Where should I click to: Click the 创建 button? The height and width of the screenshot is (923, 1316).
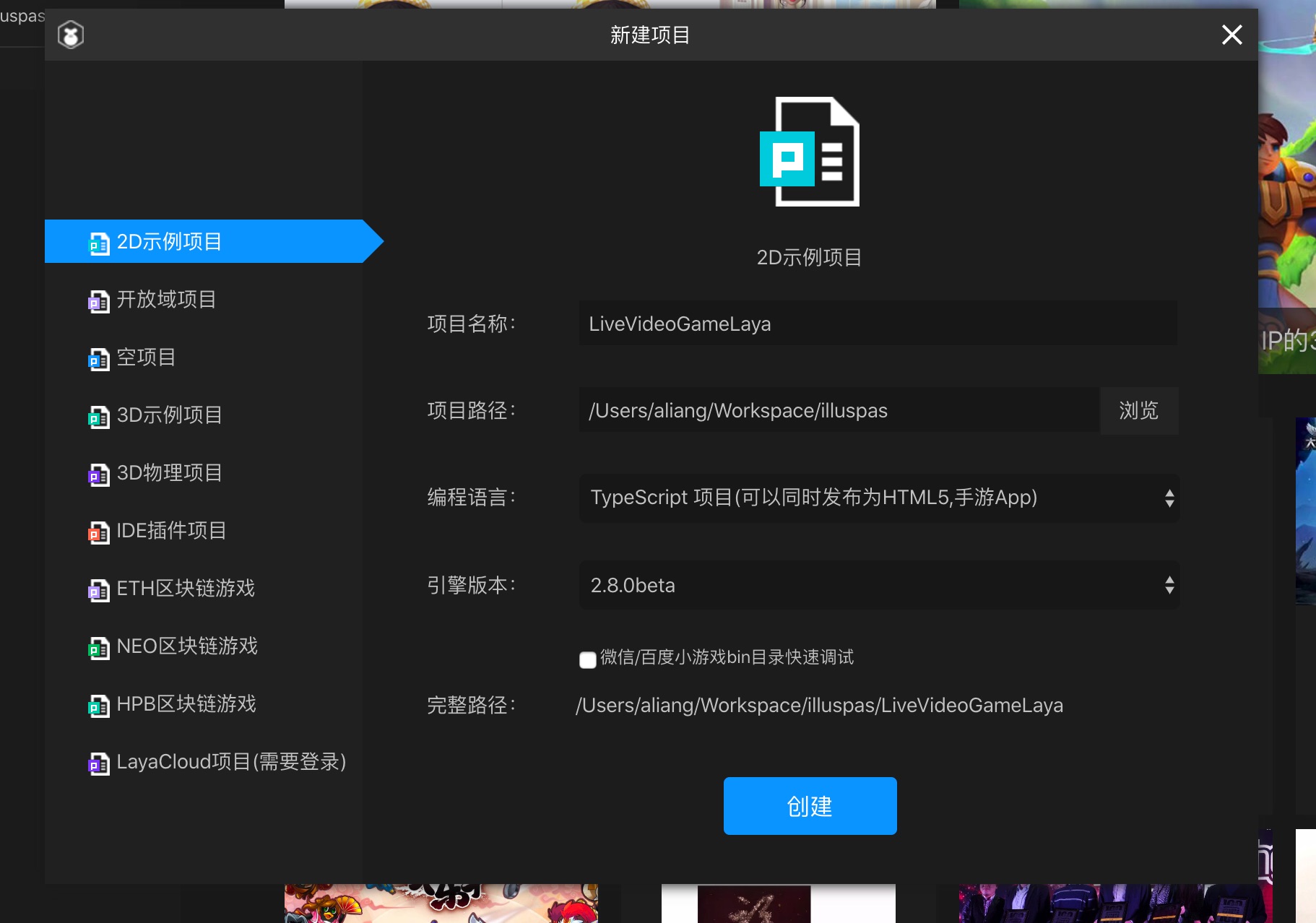810,806
